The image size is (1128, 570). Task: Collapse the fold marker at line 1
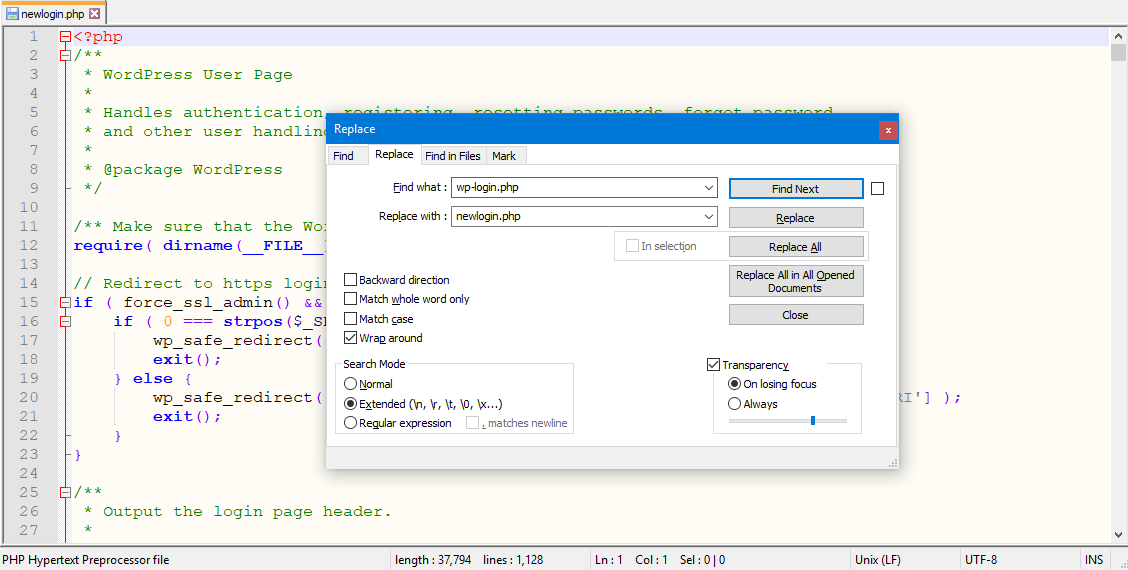(65, 37)
